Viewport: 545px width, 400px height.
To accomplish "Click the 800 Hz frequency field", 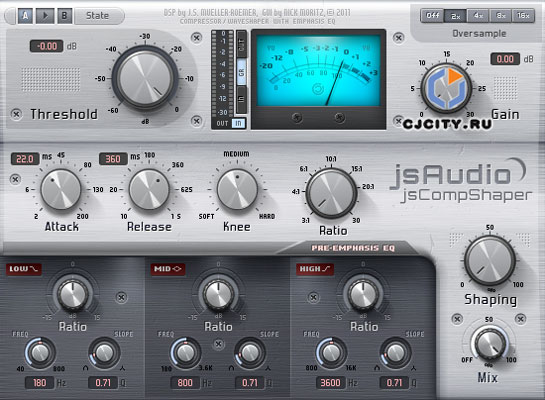I will pyautogui.click(x=185, y=383).
